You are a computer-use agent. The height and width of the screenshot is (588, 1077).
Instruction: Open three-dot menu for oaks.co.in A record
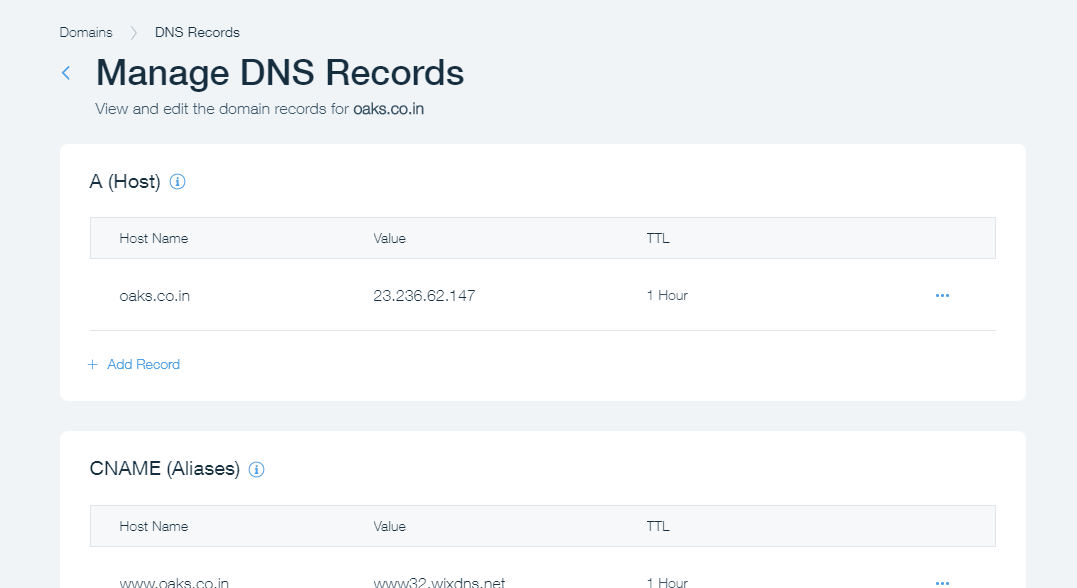coord(942,295)
